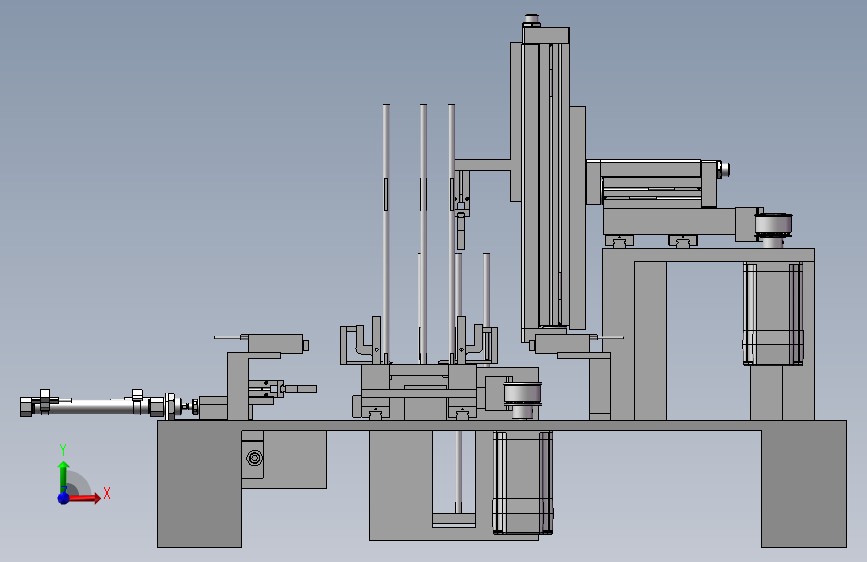Select the leftmost tall vertical guide rod
867x562 pixels.
pos(386,233)
